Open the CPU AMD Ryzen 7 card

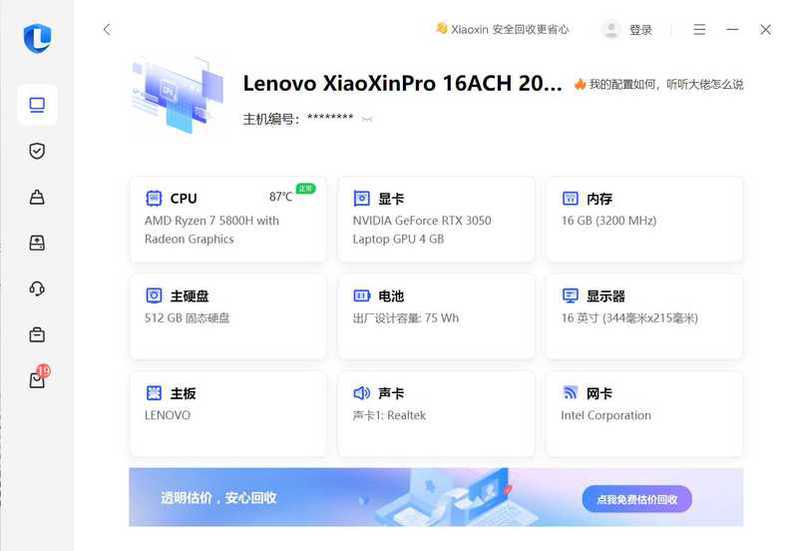click(228, 219)
